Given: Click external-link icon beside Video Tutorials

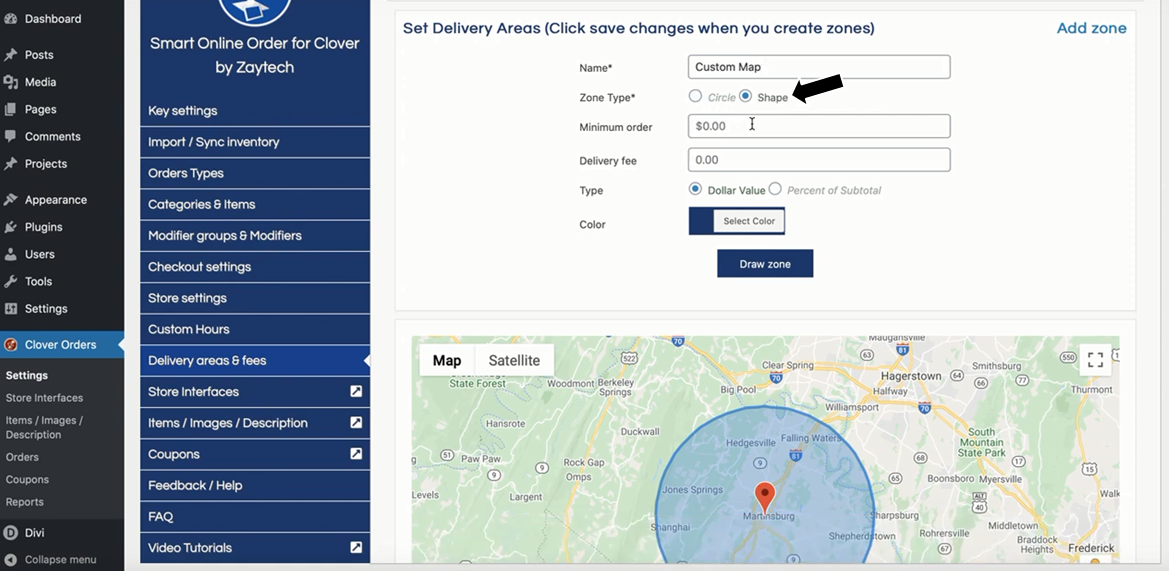Looking at the screenshot, I should [x=356, y=547].
